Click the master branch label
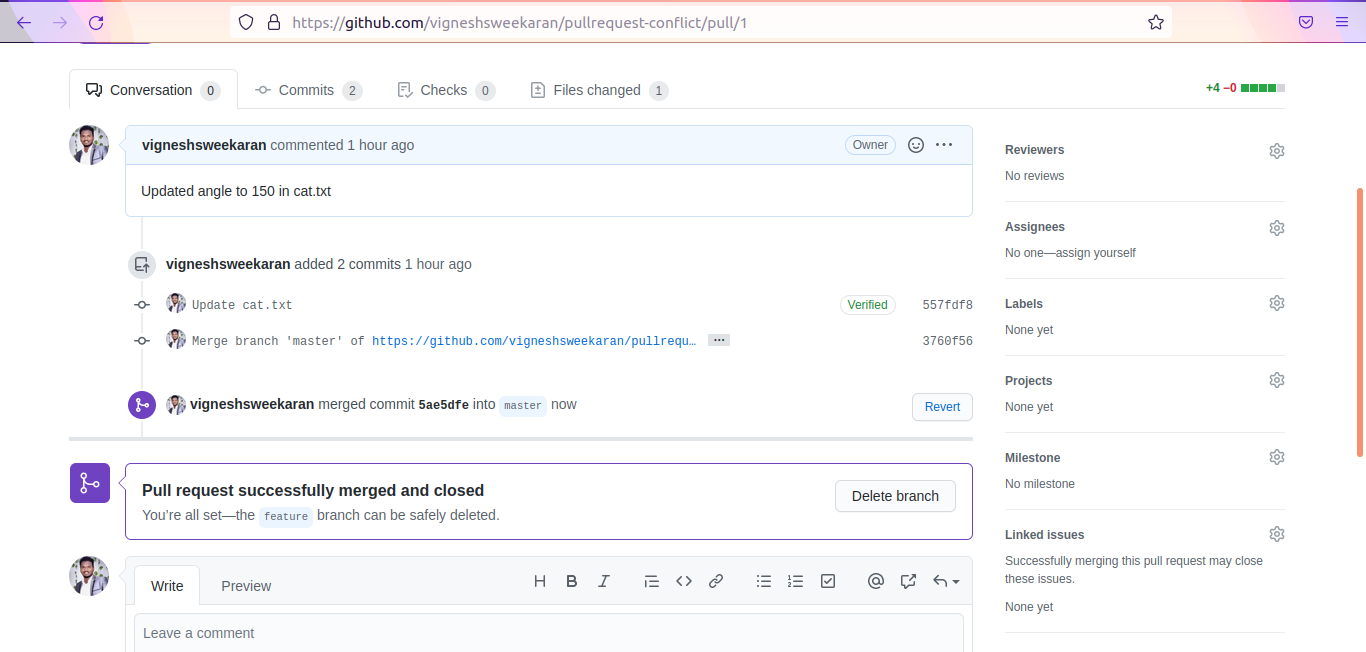 (x=523, y=406)
